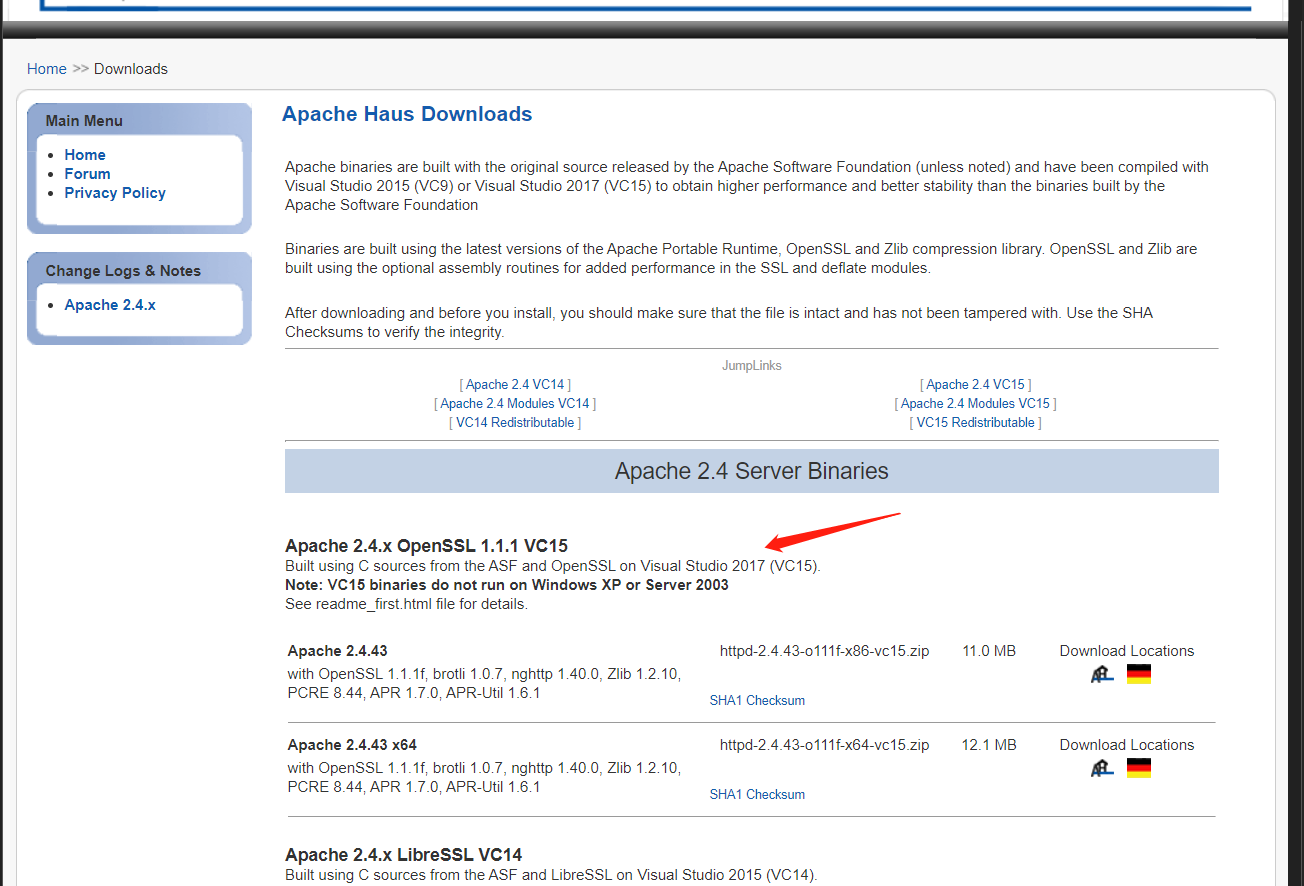
Task: Click Download Locations label for x86 build
Action: (x=1127, y=651)
